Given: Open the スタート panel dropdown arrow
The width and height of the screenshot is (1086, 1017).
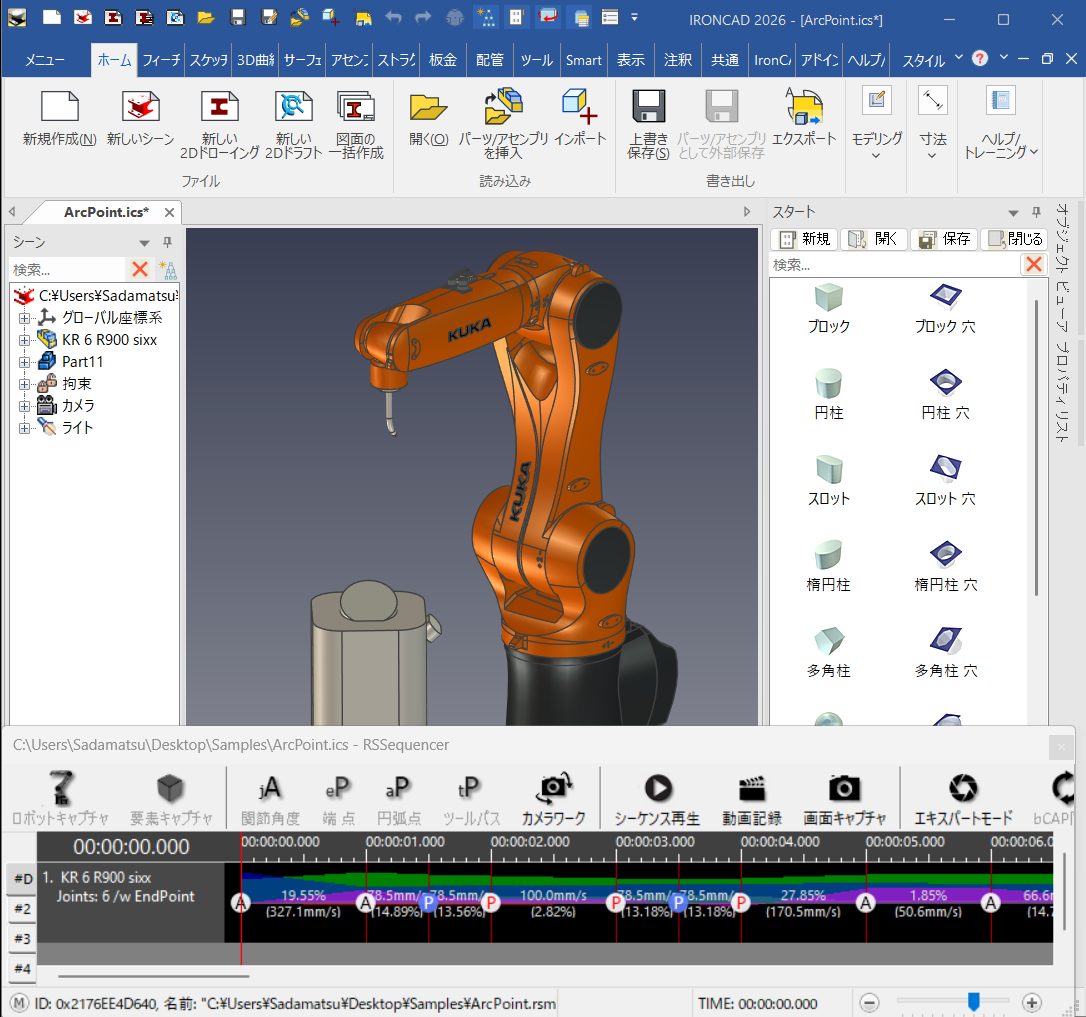Looking at the screenshot, I should pyautogui.click(x=1013, y=213).
